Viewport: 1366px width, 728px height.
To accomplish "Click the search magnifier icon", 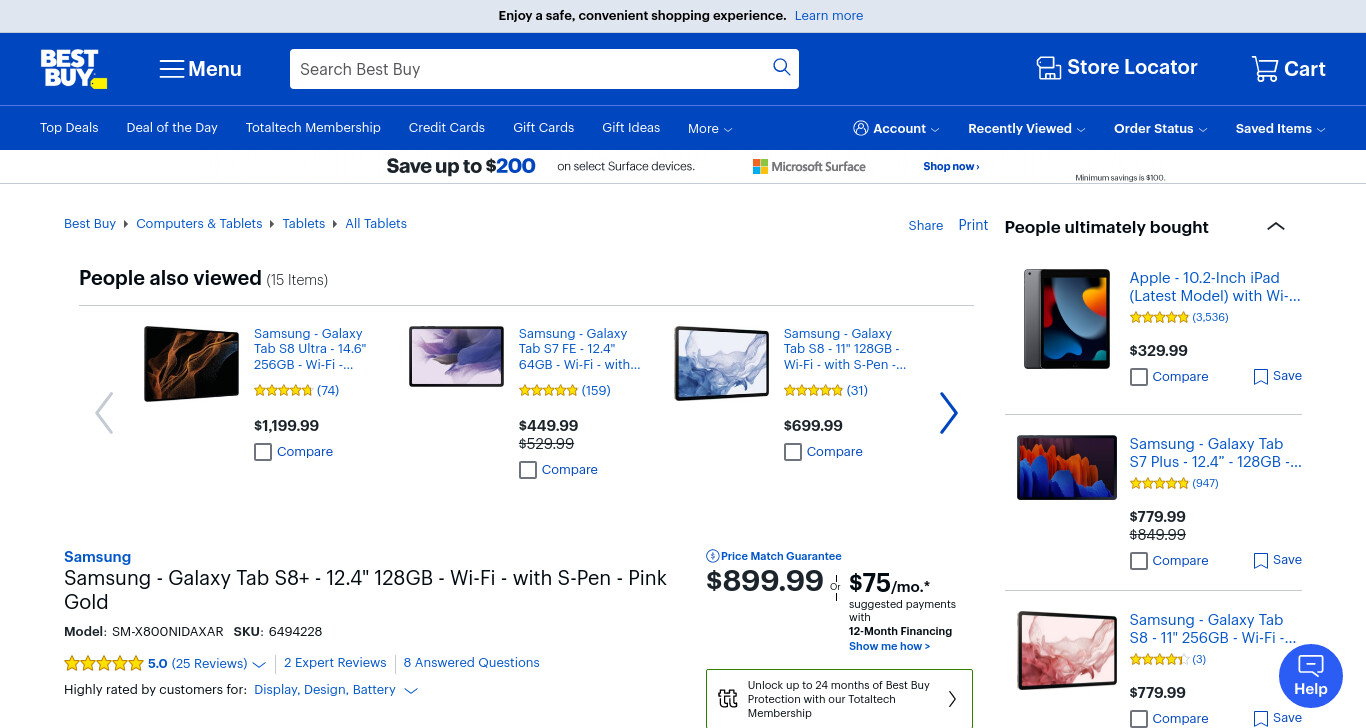I will [x=782, y=67].
